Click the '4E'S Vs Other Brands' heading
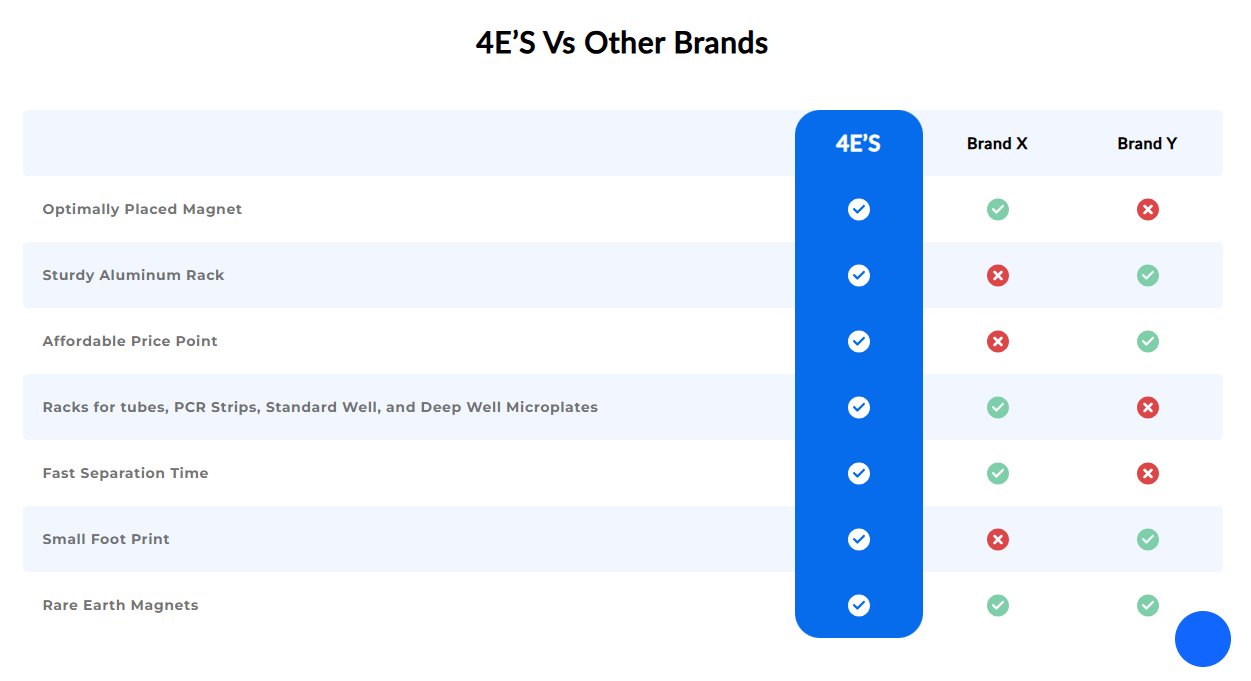 coord(622,43)
